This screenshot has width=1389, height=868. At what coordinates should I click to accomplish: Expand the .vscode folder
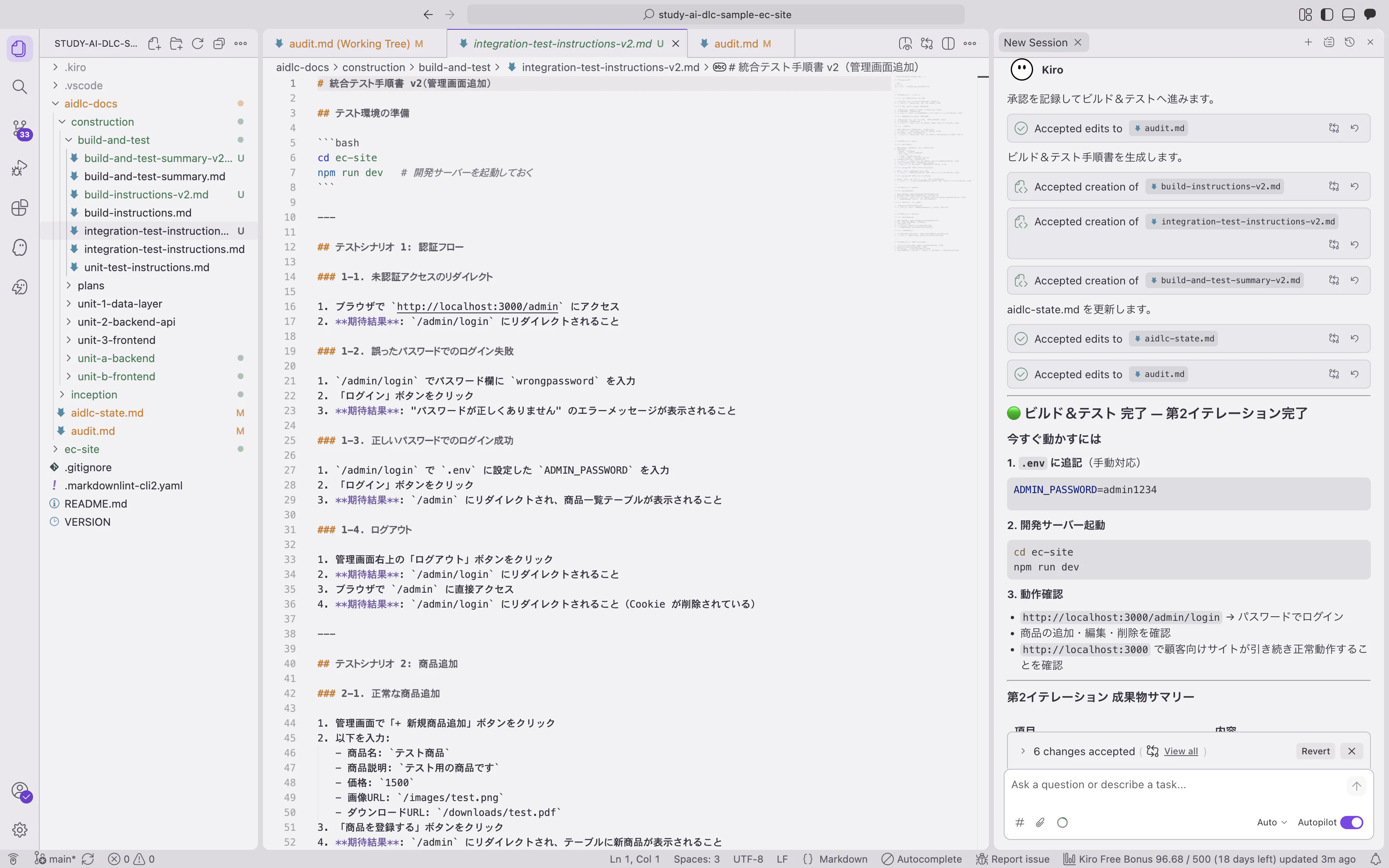click(149, 86)
